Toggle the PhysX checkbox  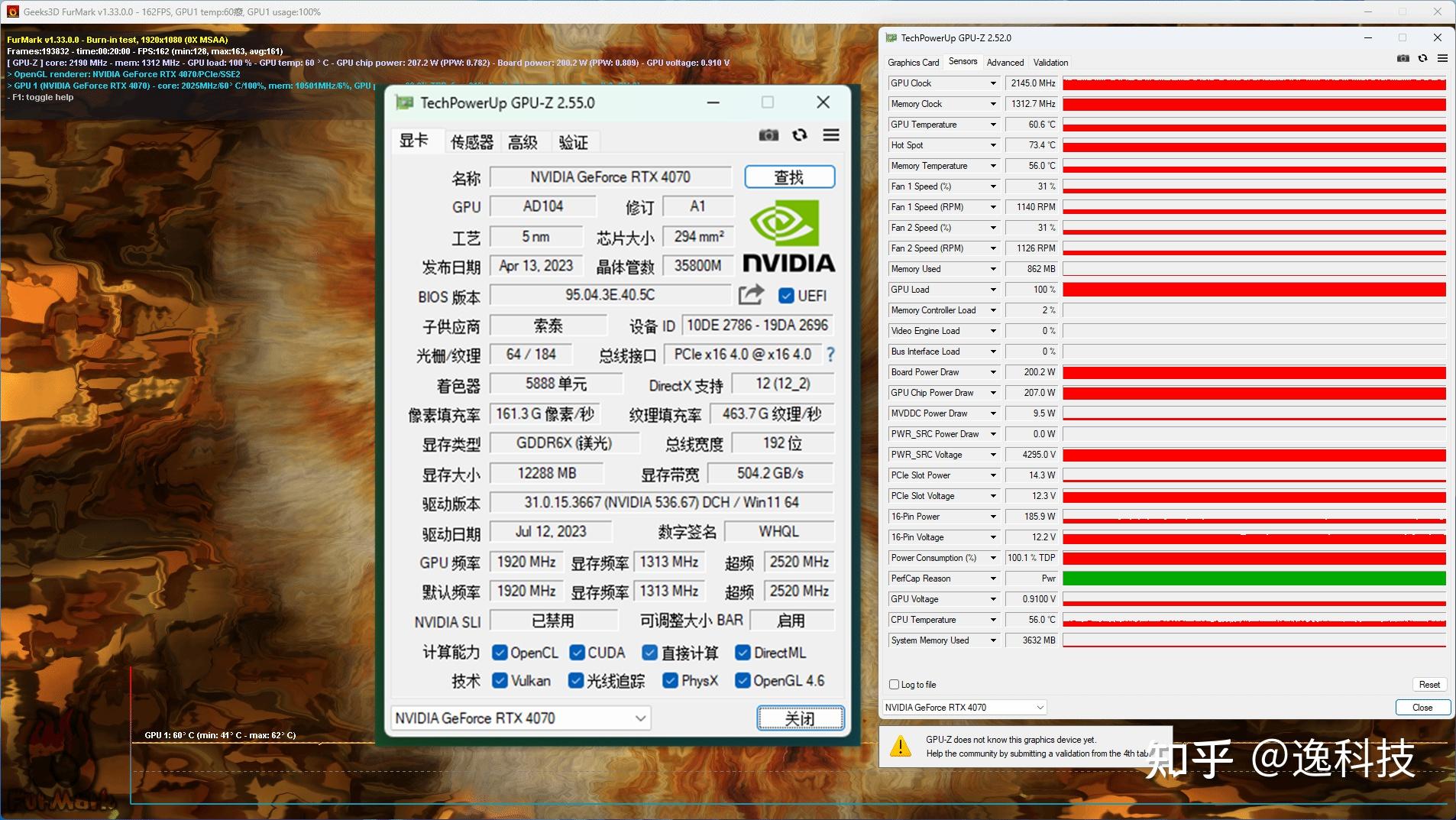point(670,680)
